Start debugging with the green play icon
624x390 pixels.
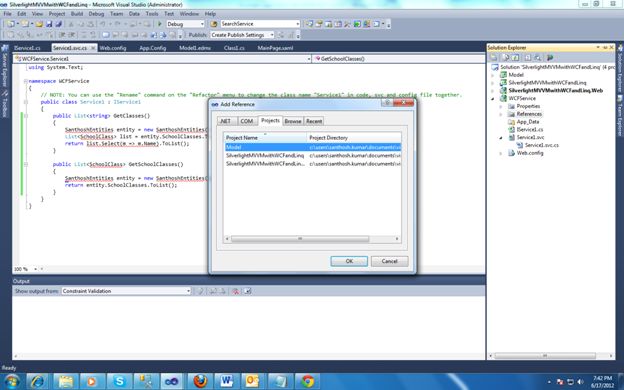(160, 24)
